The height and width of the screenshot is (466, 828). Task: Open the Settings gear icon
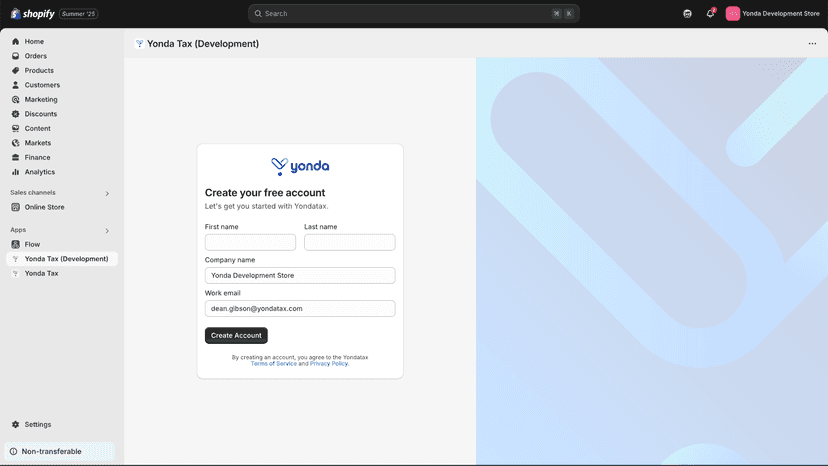pos(15,424)
